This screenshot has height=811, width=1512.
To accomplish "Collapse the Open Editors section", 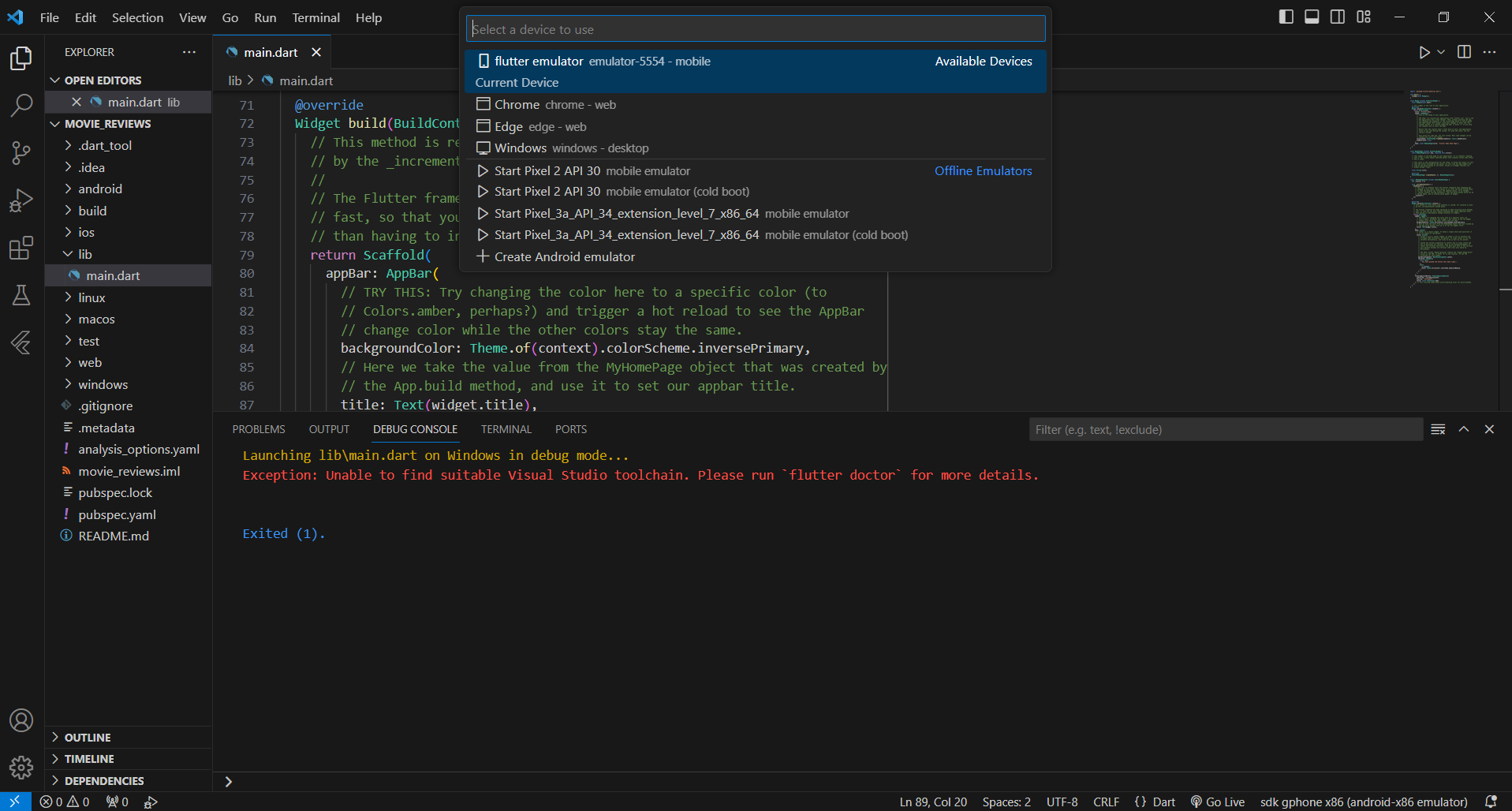I will tap(128, 80).
